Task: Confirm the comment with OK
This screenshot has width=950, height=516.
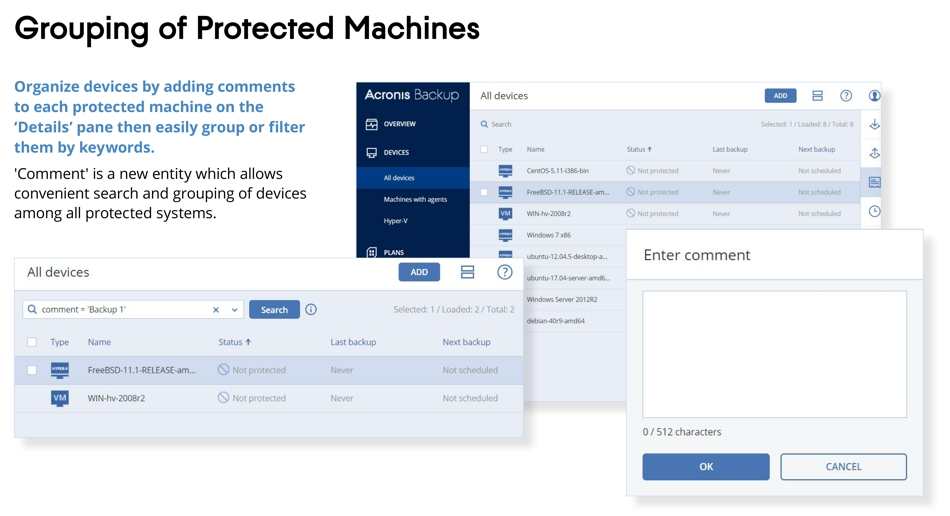Action: pyautogui.click(x=706, y=467)
